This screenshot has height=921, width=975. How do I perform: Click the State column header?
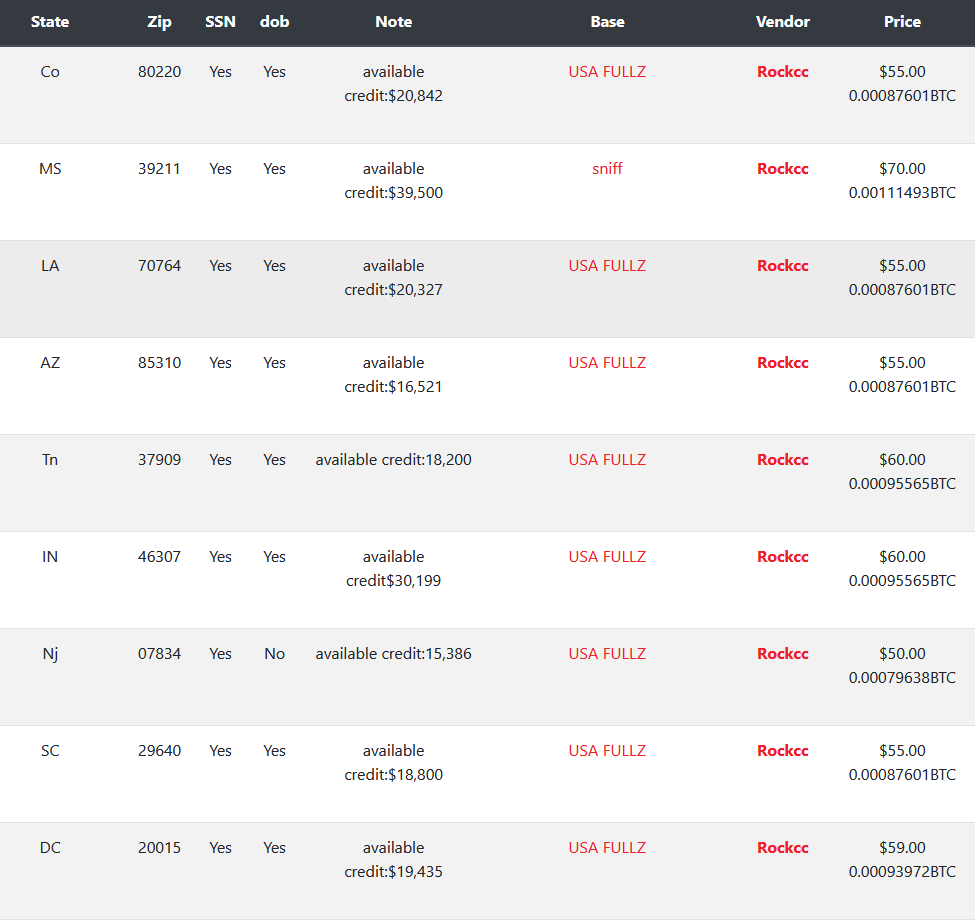click(x=50, y=22)
